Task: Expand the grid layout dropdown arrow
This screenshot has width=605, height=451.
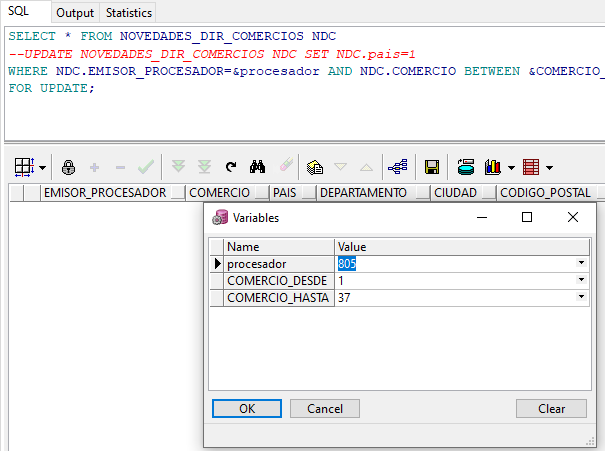Action: point(43,168)
